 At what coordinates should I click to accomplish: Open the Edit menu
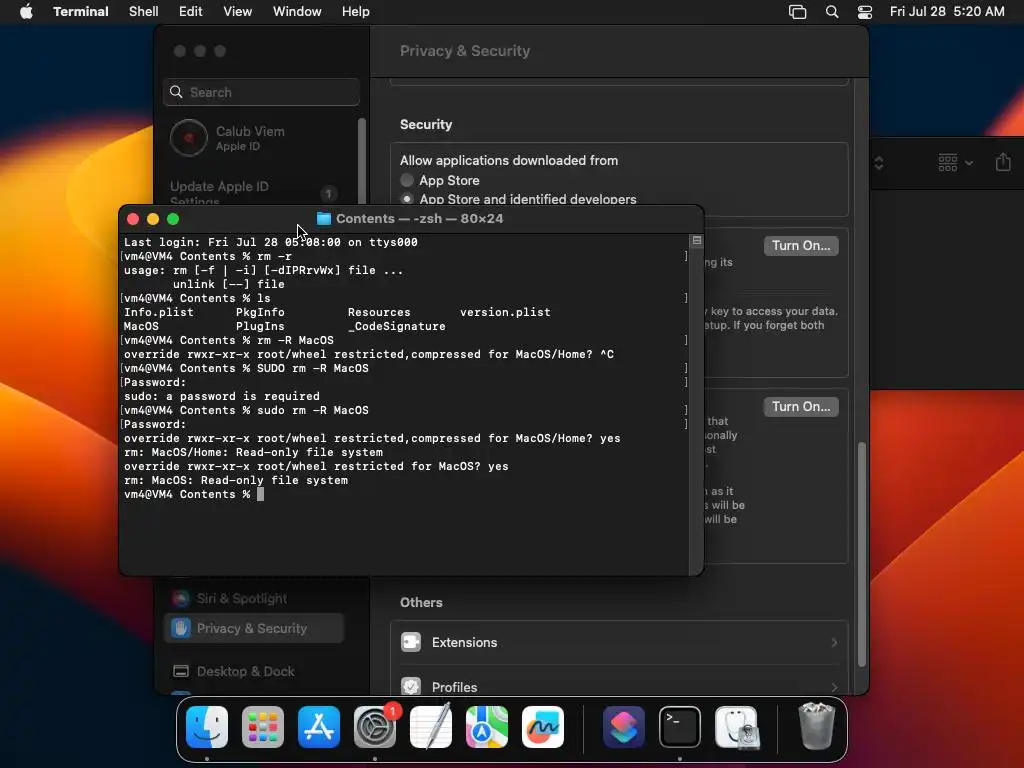coord(191,12)
